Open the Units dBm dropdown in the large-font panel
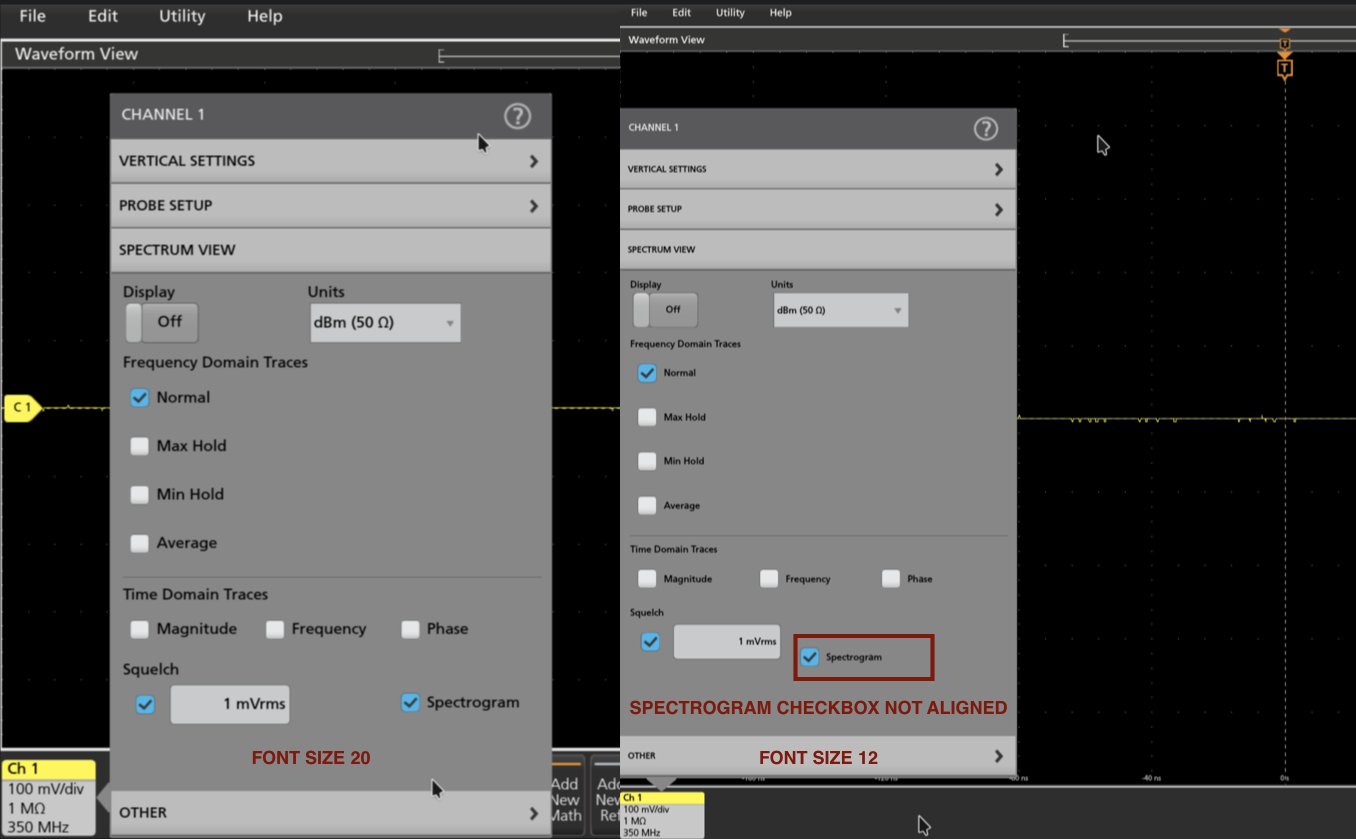Image resolution: width=1356 pixels, height=839 pixels. (384, 323)
